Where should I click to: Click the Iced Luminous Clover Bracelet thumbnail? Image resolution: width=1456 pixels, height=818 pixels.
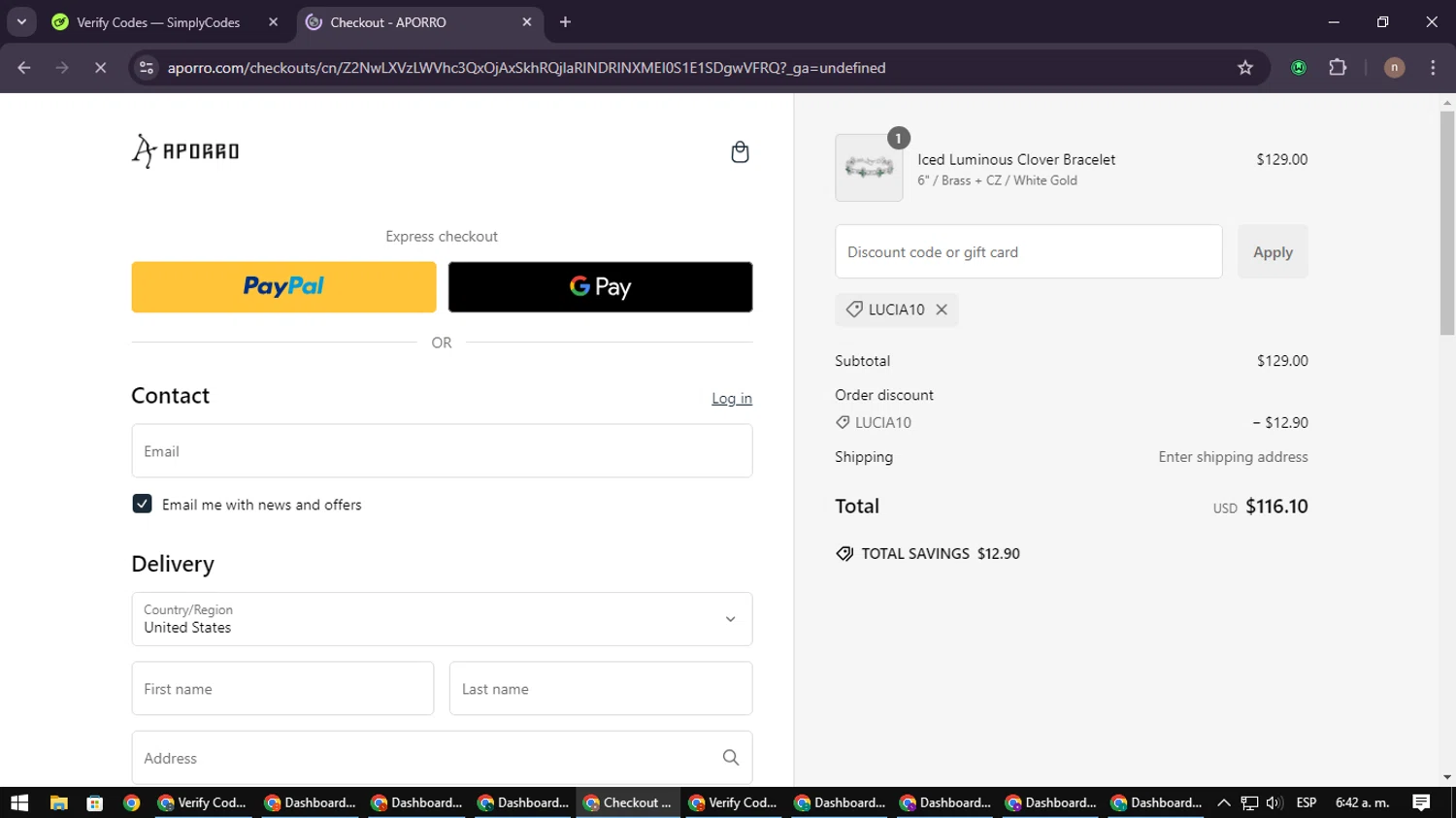point(869,168)
